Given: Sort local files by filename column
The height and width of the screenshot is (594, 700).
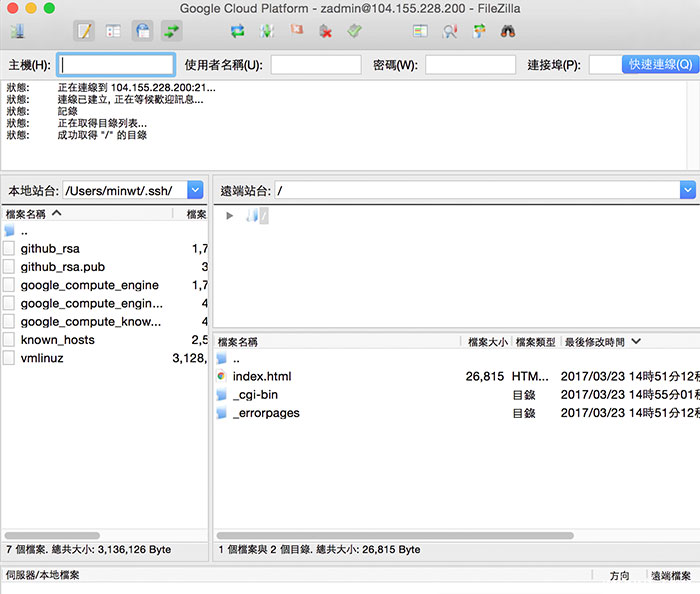Looking at the screenshot, I should click(x=88, y=214).
